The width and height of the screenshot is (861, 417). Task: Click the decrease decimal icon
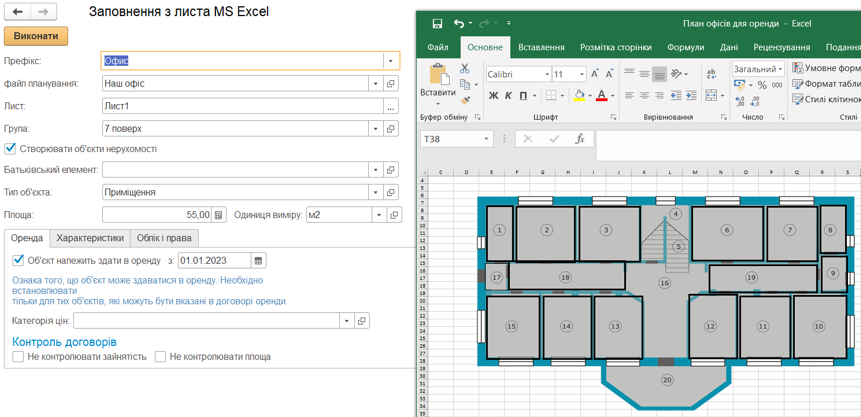(x=755, y=101)
